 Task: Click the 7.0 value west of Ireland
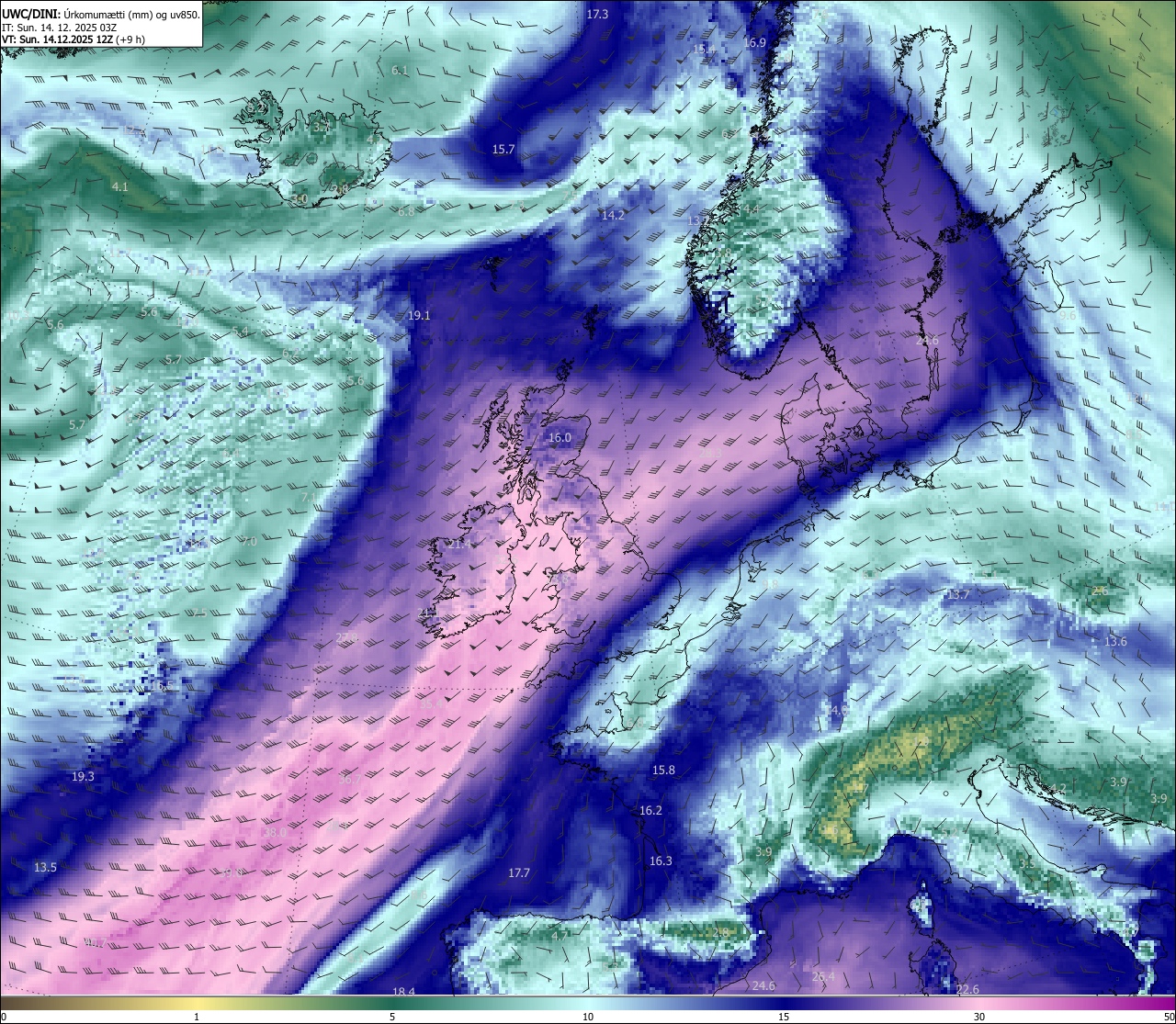(x=249, y=541)
